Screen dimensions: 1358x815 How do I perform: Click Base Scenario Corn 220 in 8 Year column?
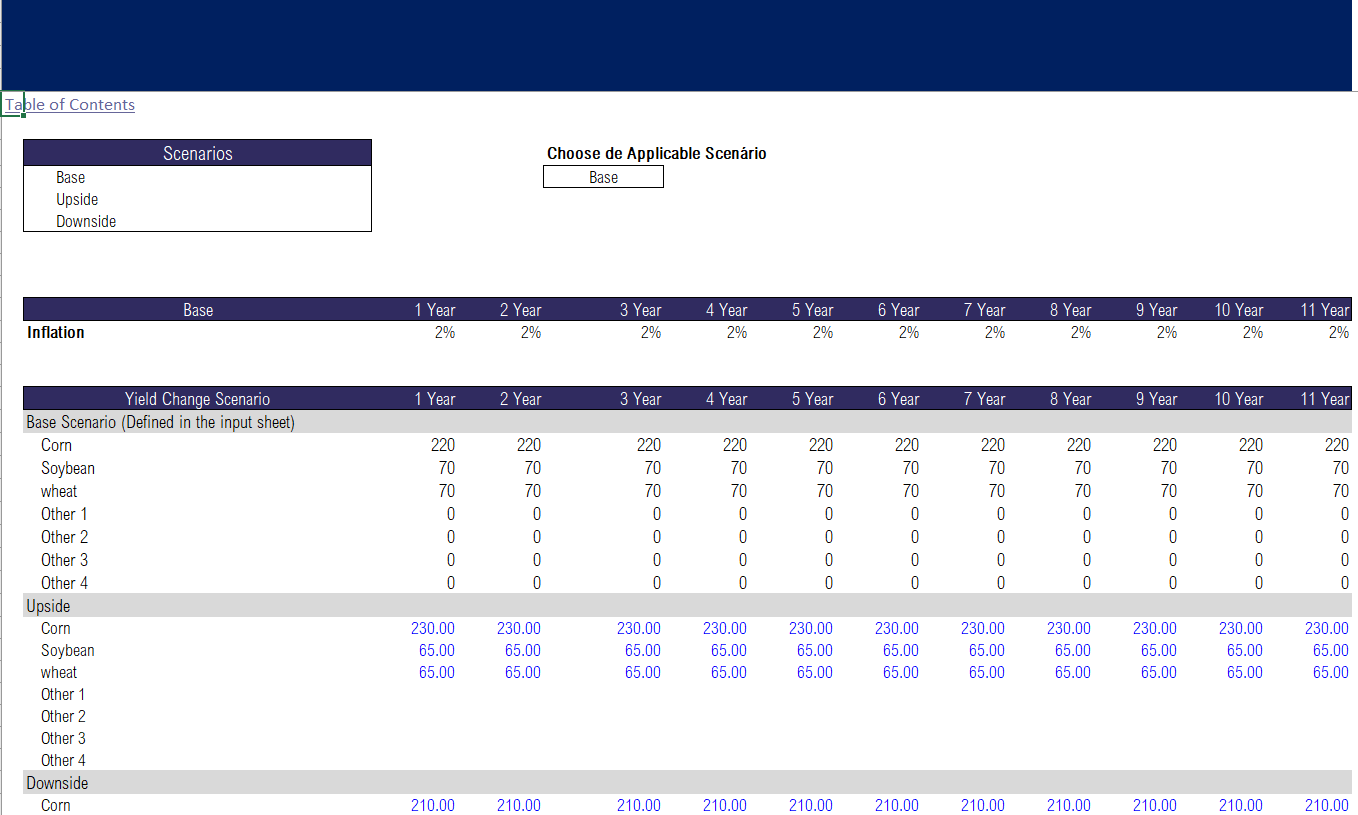coord(1079,445)
